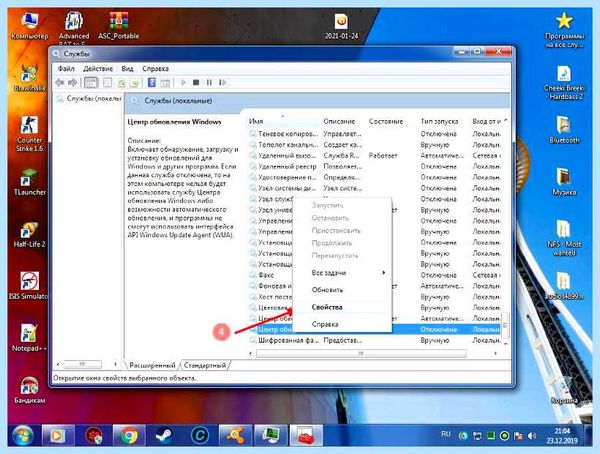Select the Удаленный вызов service row
This screenshot has height=454, width=600.
pyautogui.click(x=374, y=155)
